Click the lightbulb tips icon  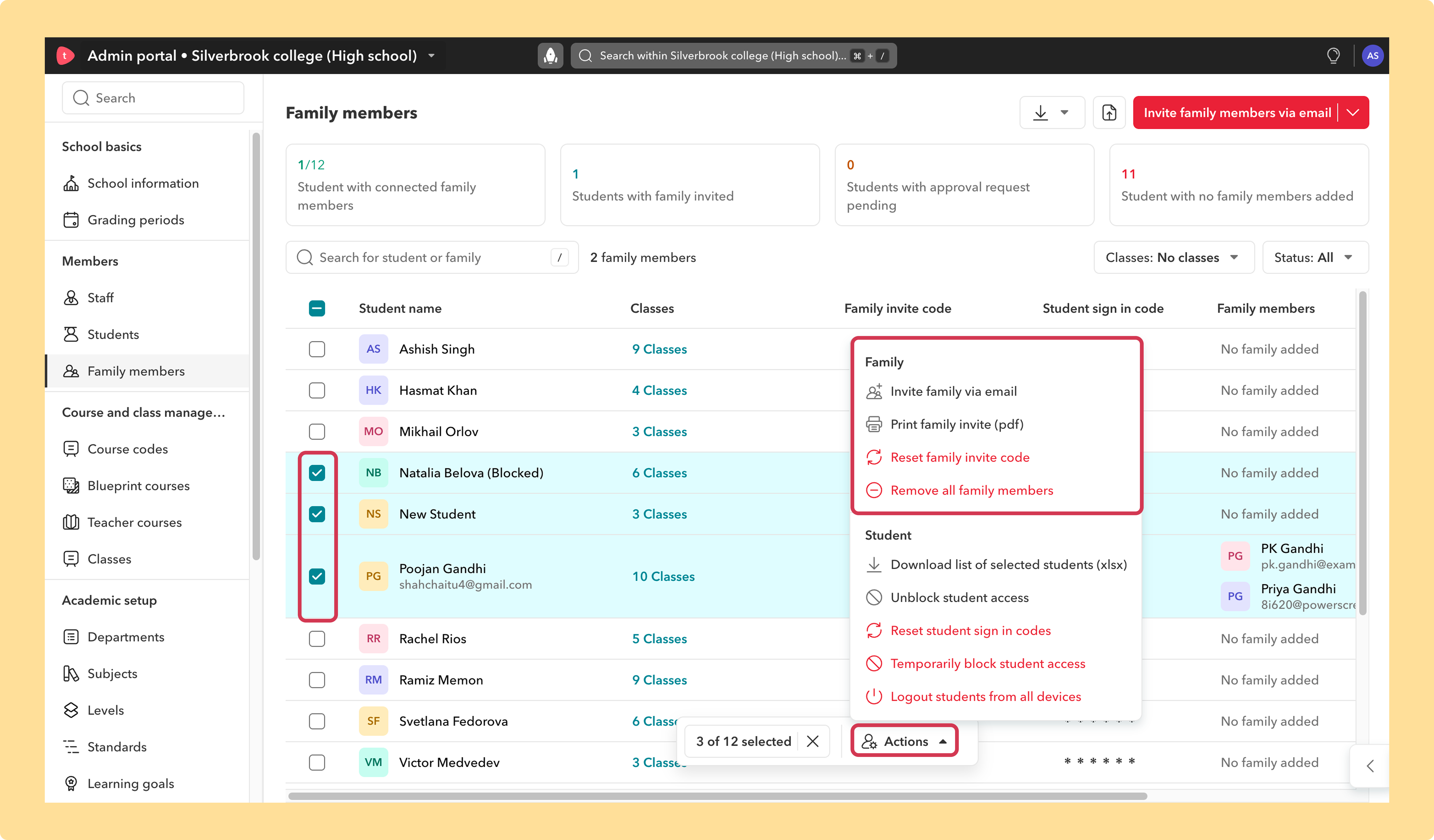[x=1333, y=56]
